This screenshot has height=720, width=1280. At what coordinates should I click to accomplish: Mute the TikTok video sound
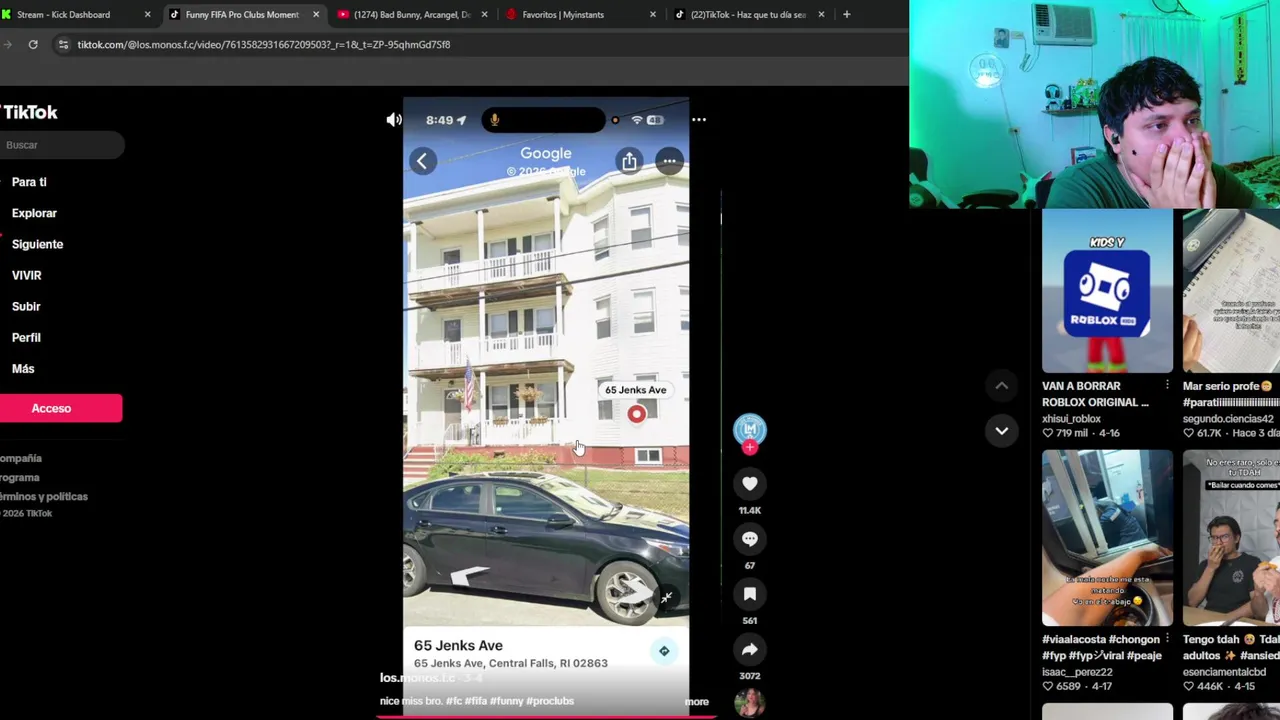click(x=394, y=120)
